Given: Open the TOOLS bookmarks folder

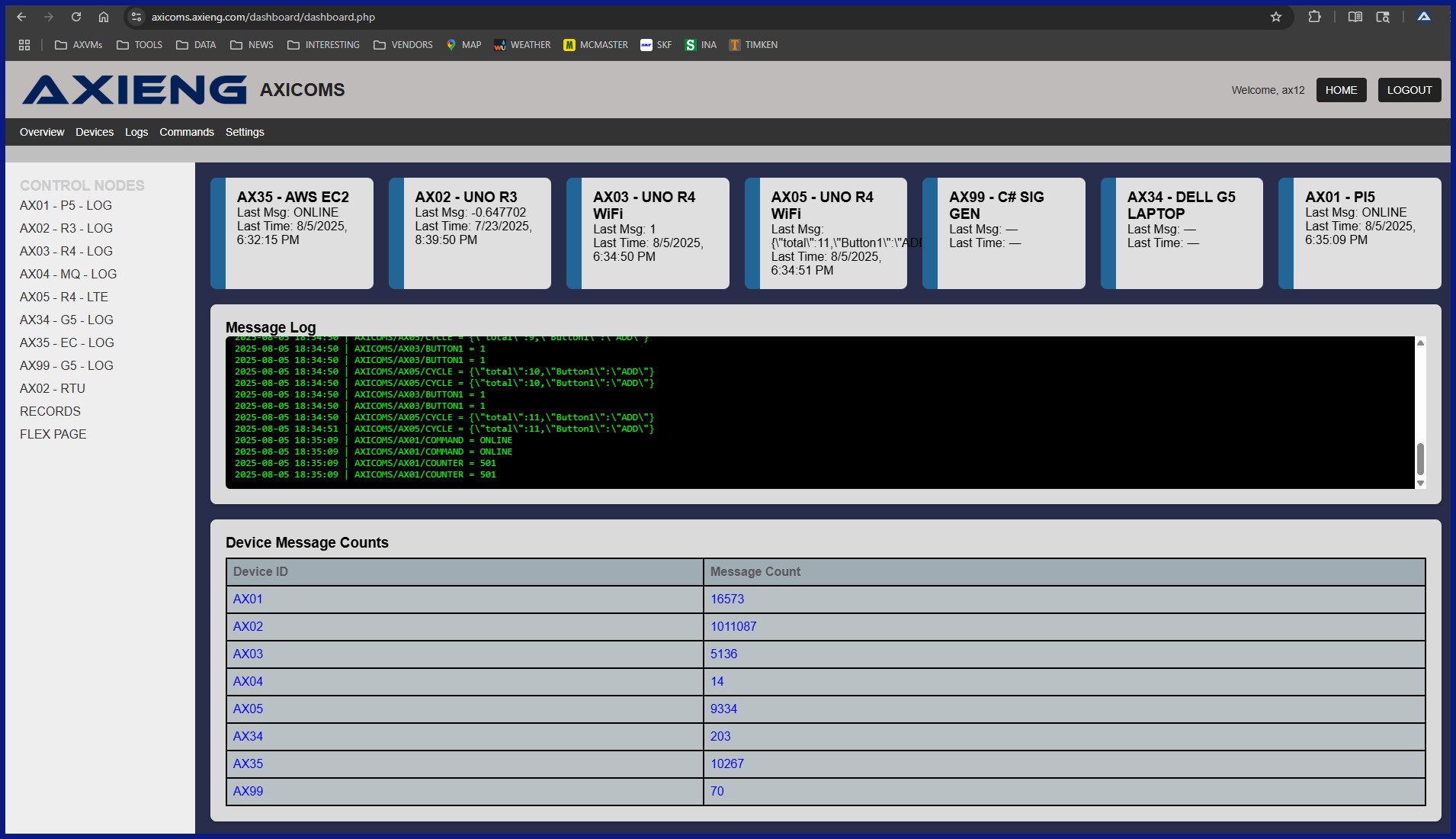Looking at the screenshot, I should tap(139, 45).
